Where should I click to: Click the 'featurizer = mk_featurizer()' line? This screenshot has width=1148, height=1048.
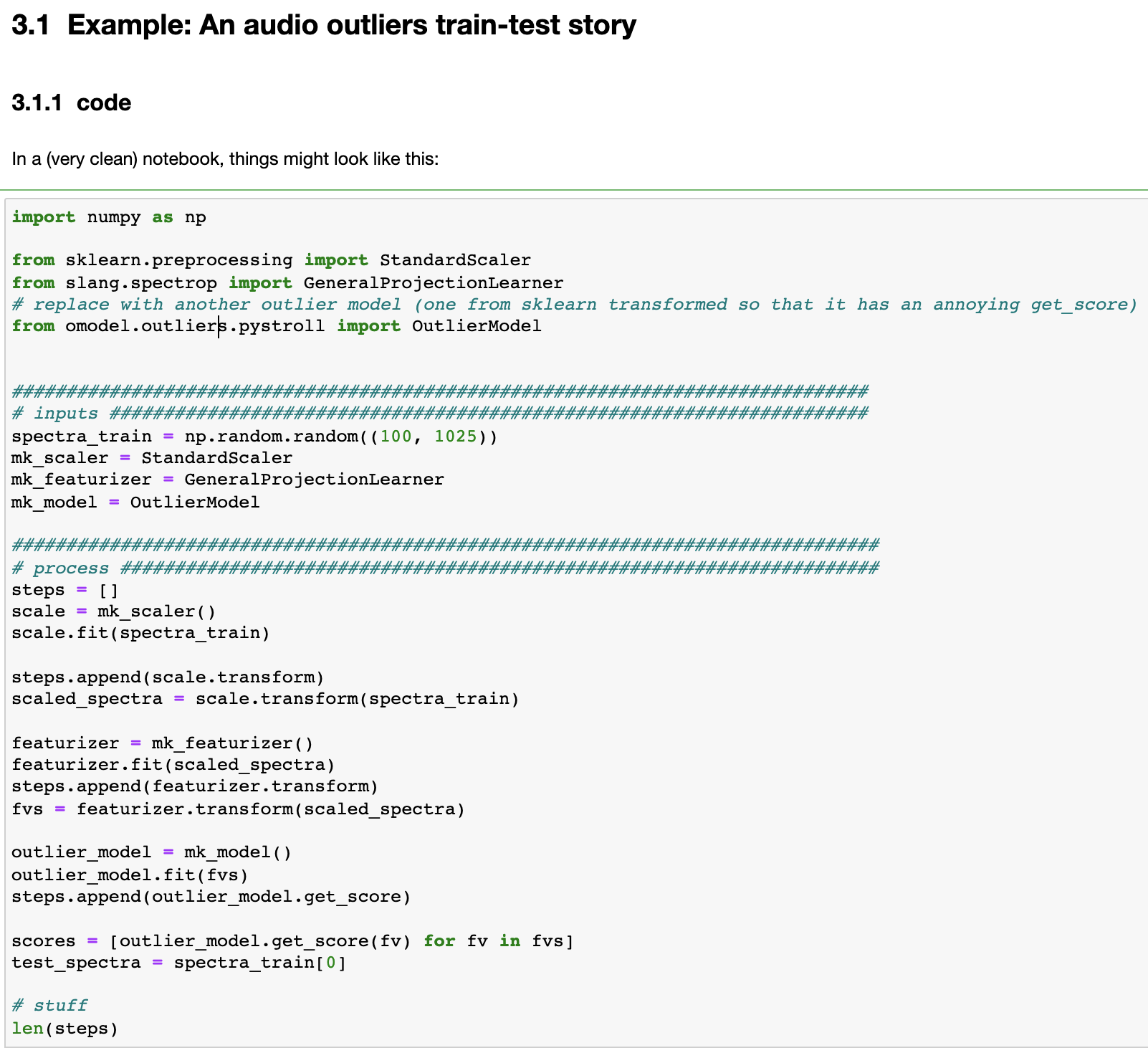(x=163, y=743)
